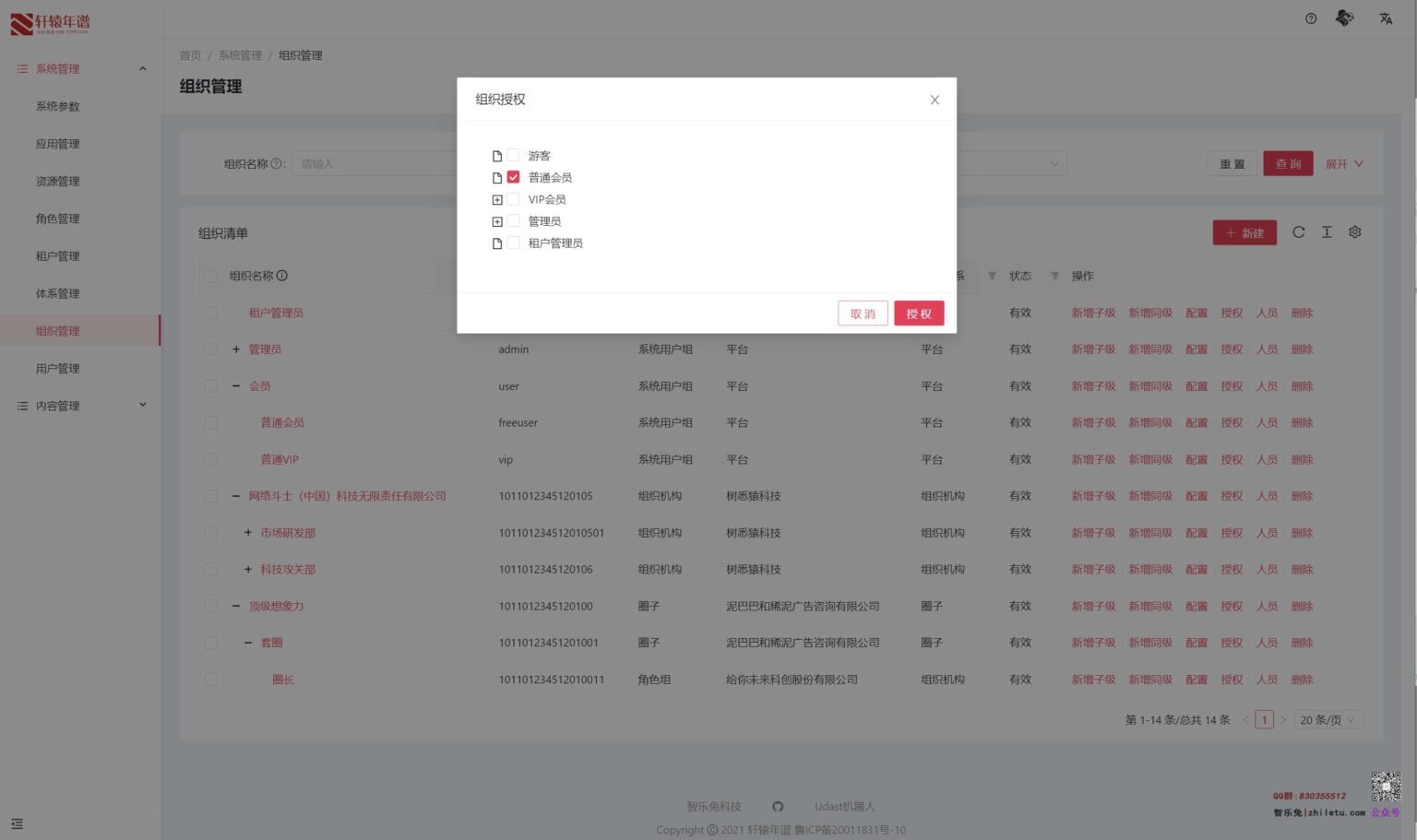This screenshot has width=1417, height=840.
Task: Click the density (row height) icon
Action: point(1327,232)
